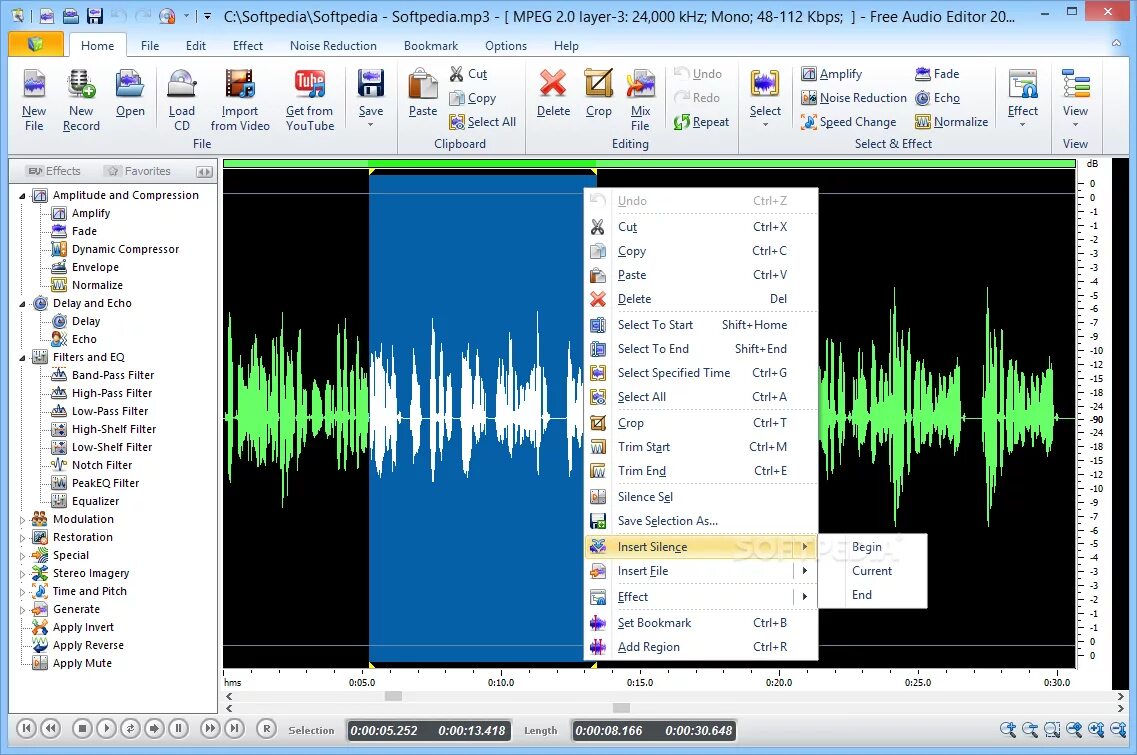Click ribbon Select All button
Screen dimensions: 1137x755
[x=483, y=122]
